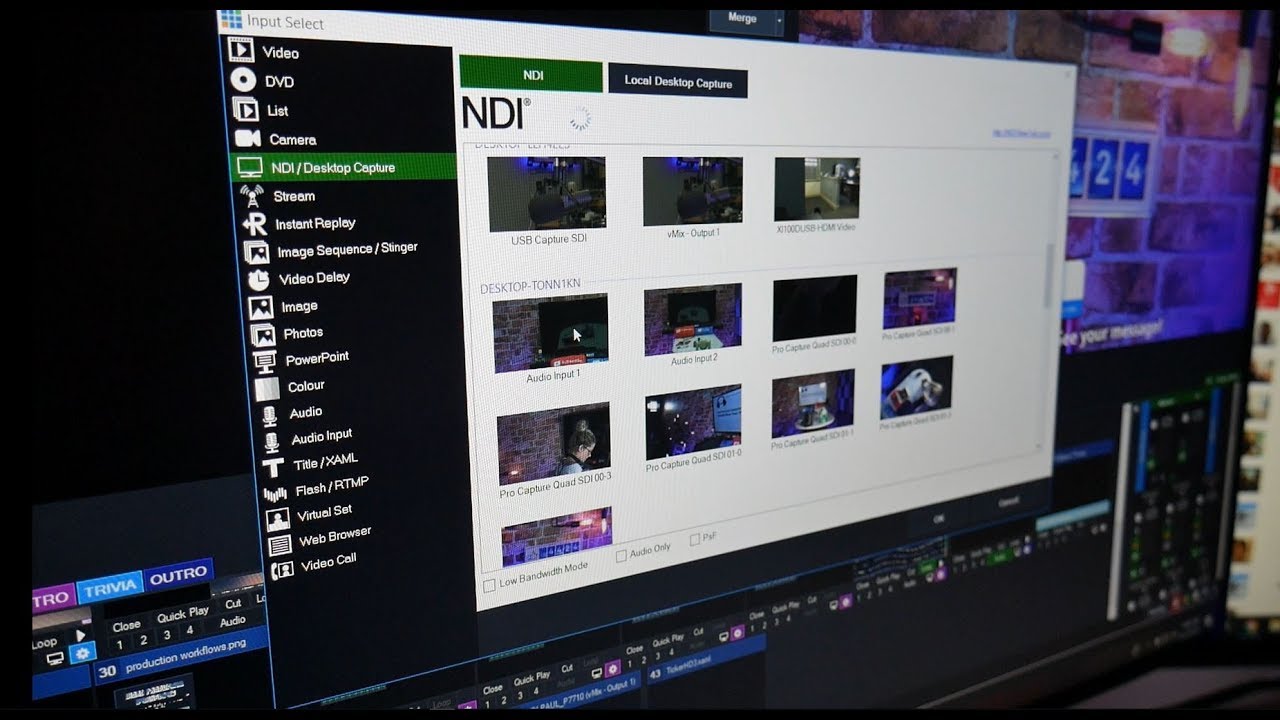Select the Title / XAML icon
The height and width of the screenshot is (720, 1280).
(273, 467)
